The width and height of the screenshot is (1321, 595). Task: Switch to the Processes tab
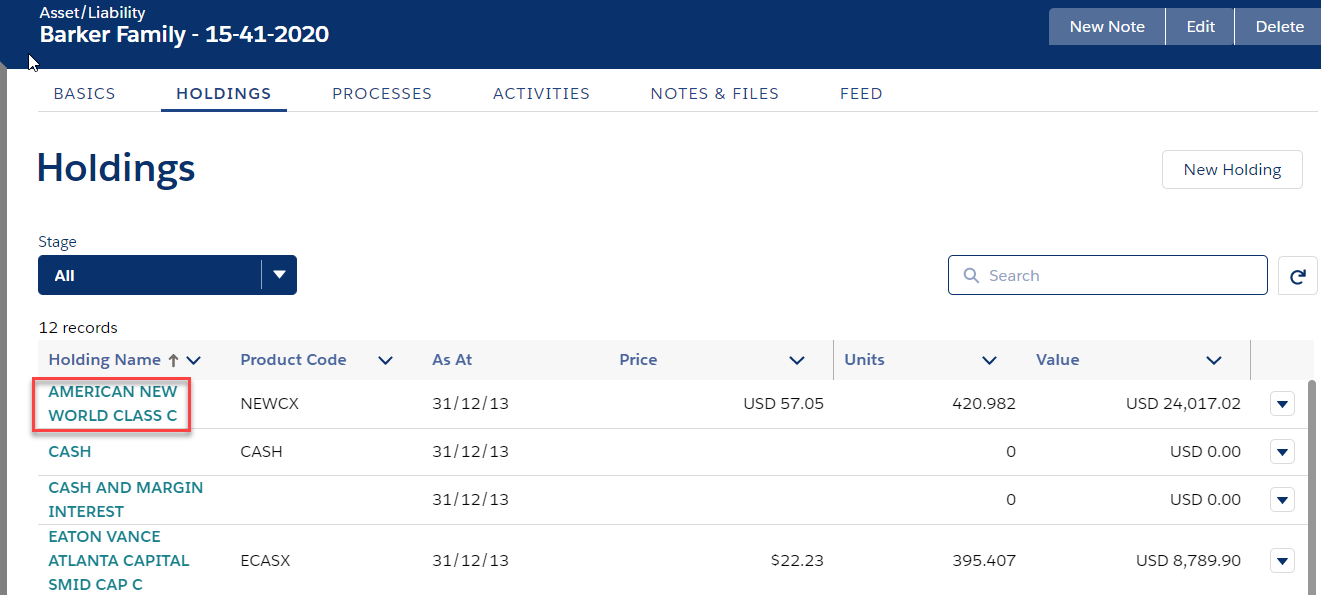click(x=382, y=94)
